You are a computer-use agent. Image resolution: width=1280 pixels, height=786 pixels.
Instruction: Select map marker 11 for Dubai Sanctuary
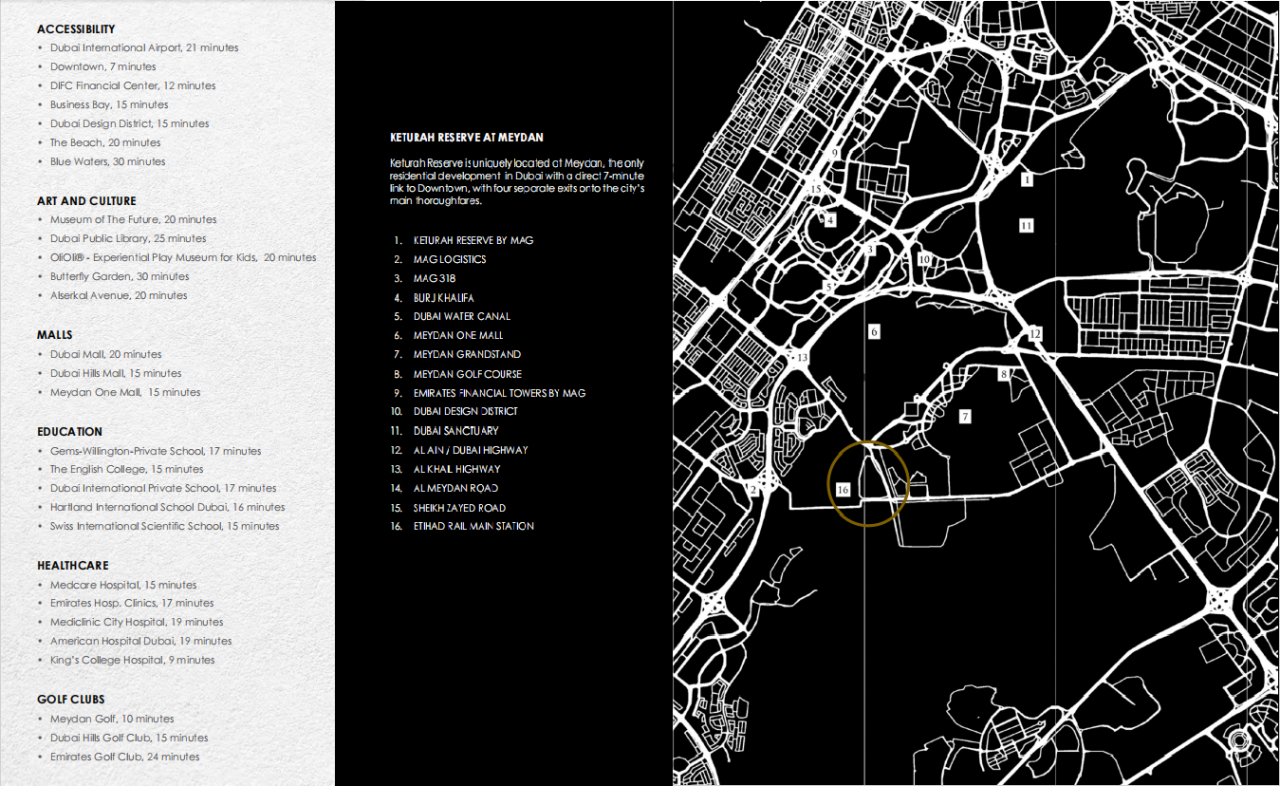1026,226
